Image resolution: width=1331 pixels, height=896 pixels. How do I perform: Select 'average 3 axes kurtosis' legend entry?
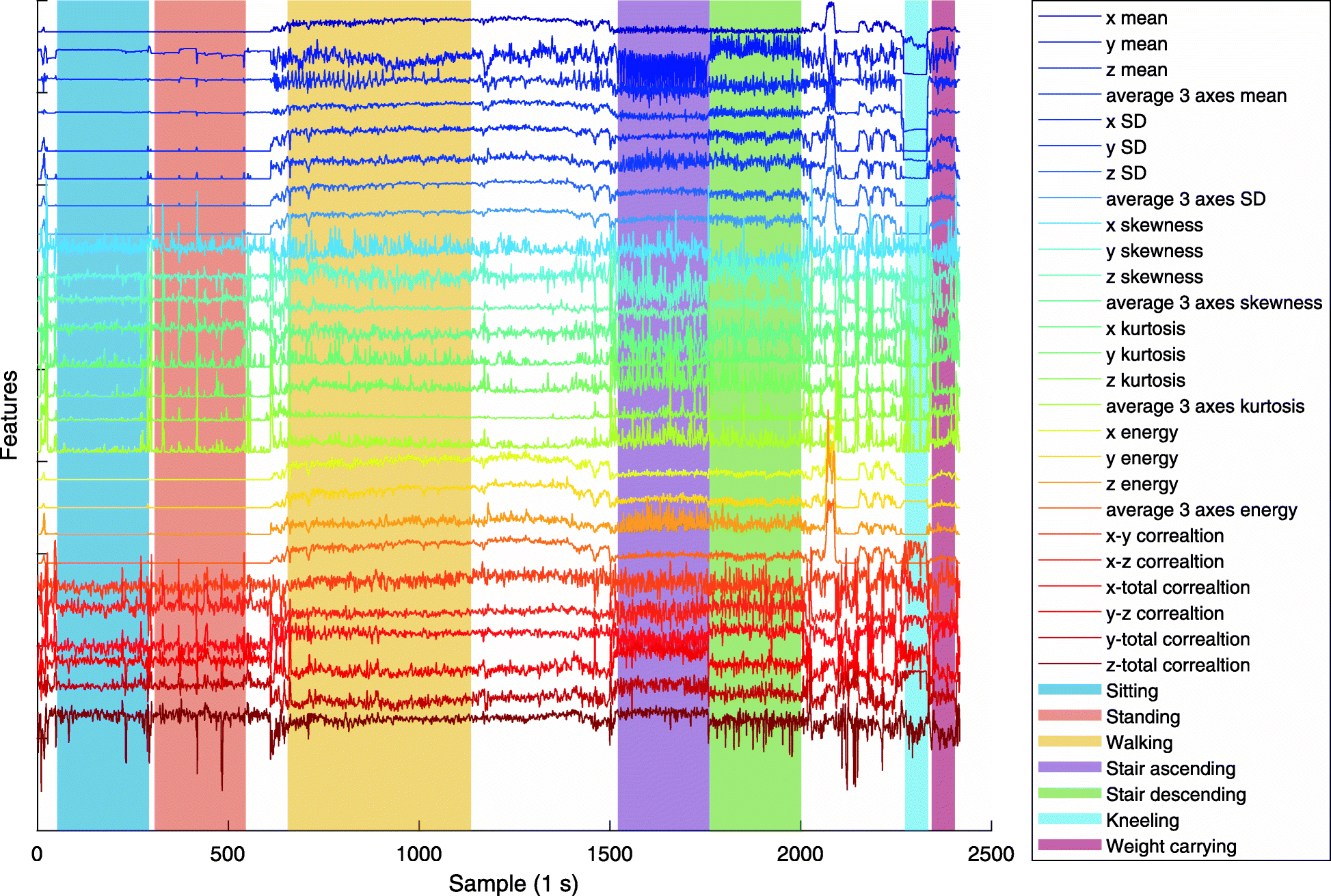(1205, 406)
